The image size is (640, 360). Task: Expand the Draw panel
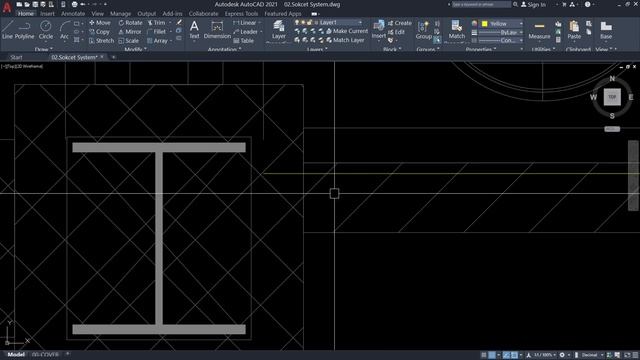click(43, 49)
